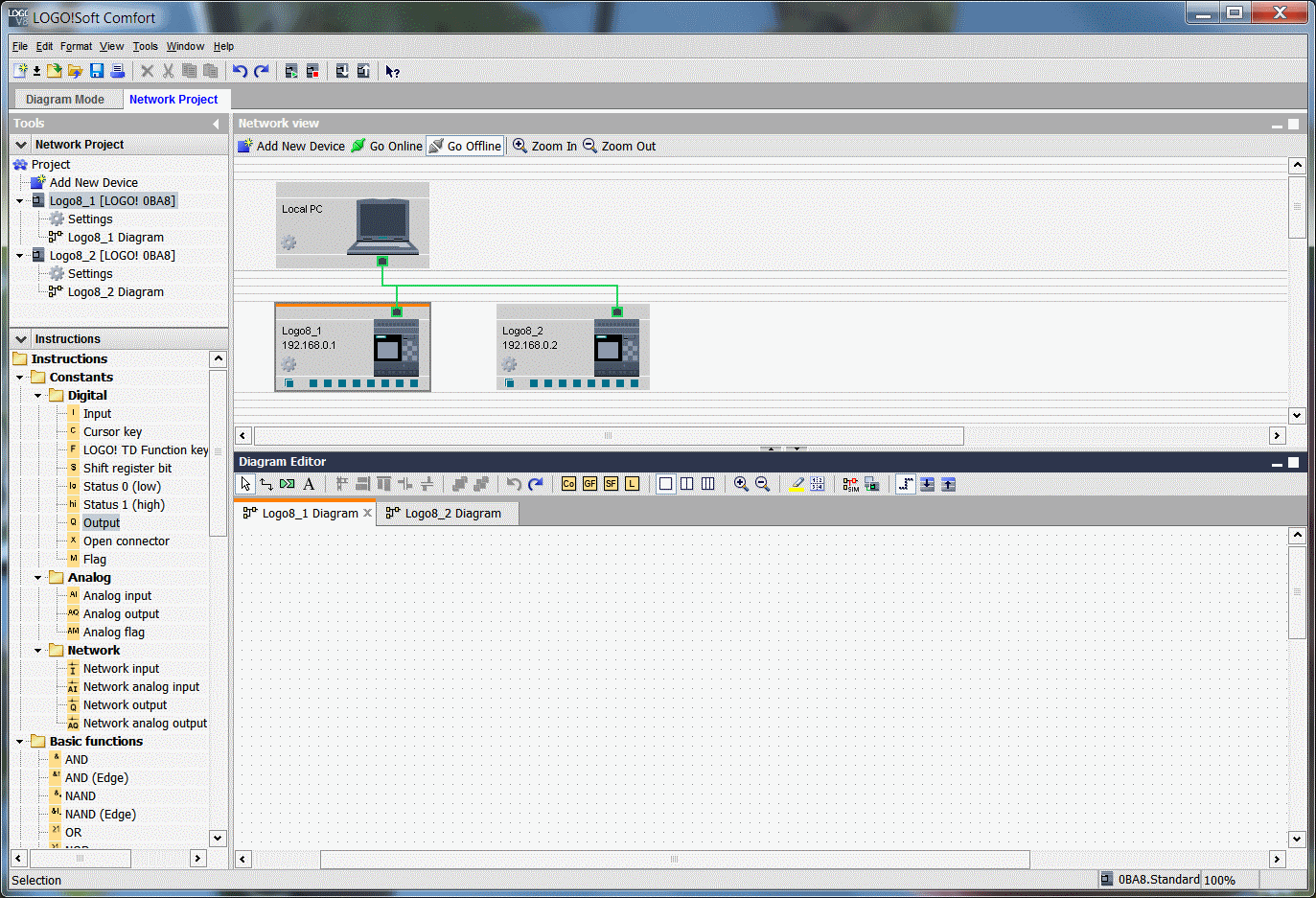Click the Stop LOGO! mode icon (red square)

[312, 71]
